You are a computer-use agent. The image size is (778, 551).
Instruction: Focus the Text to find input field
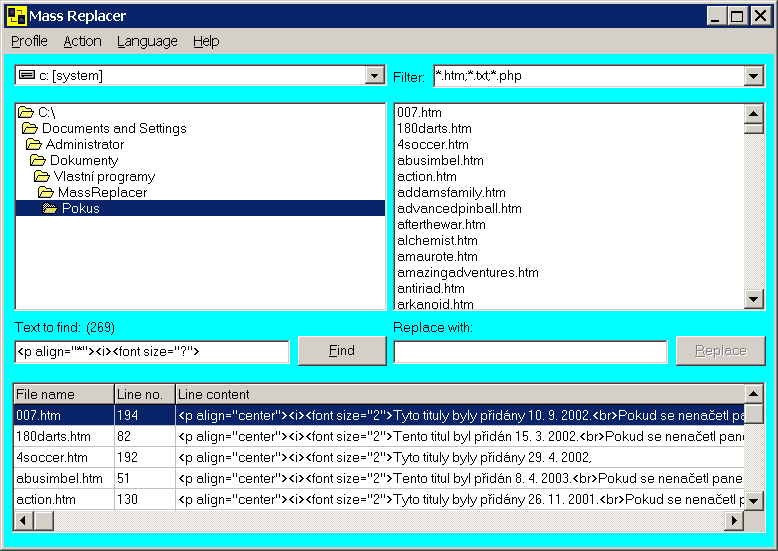pos(152,351)
